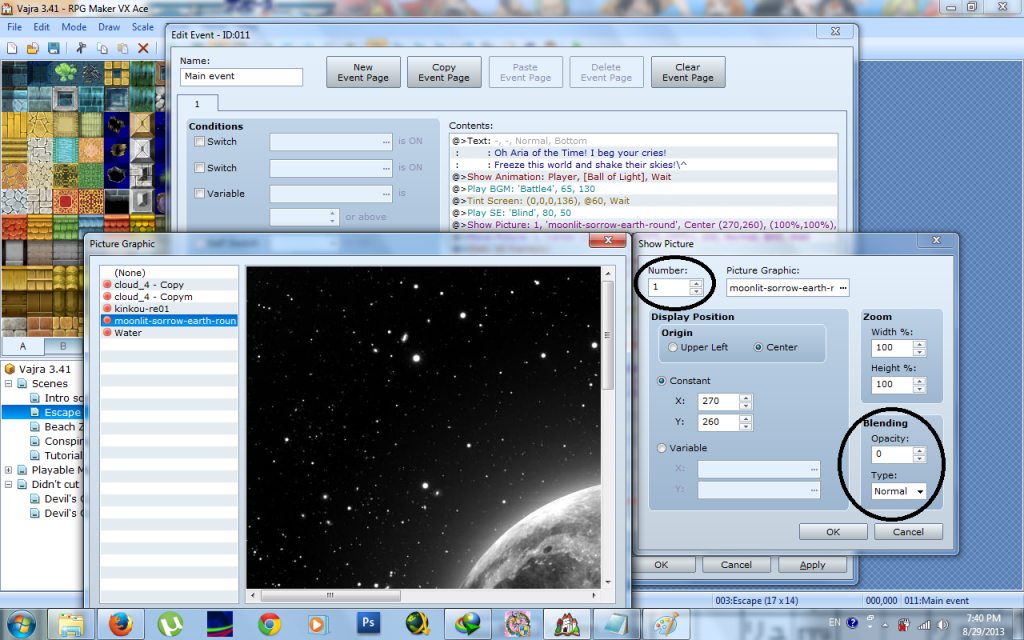Open Firefox from the taskbar
Image resolution: width=1024 pixels, height=640 pixels.
[x=121, y=625]
